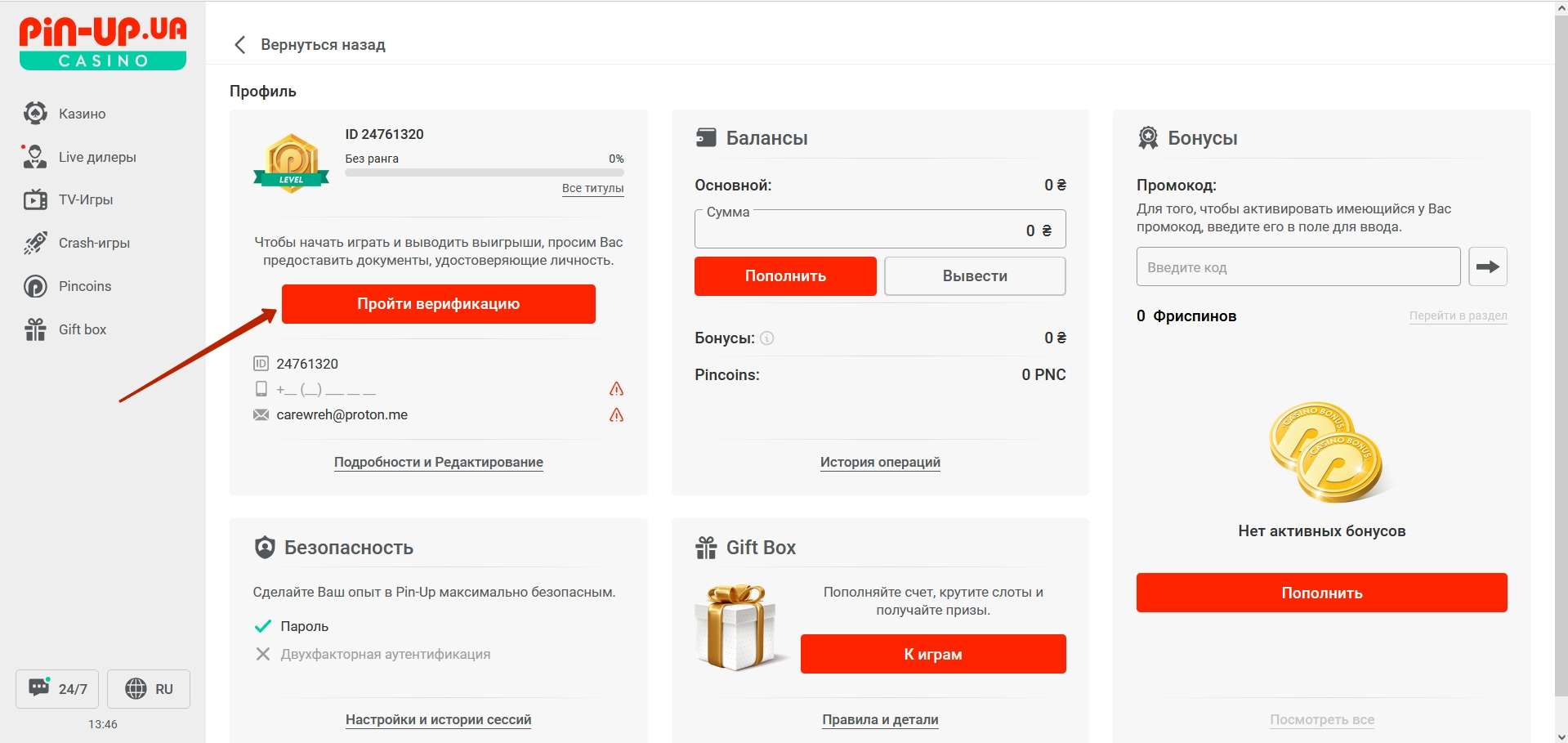Open the 24/7 support chat

point(57,688)
